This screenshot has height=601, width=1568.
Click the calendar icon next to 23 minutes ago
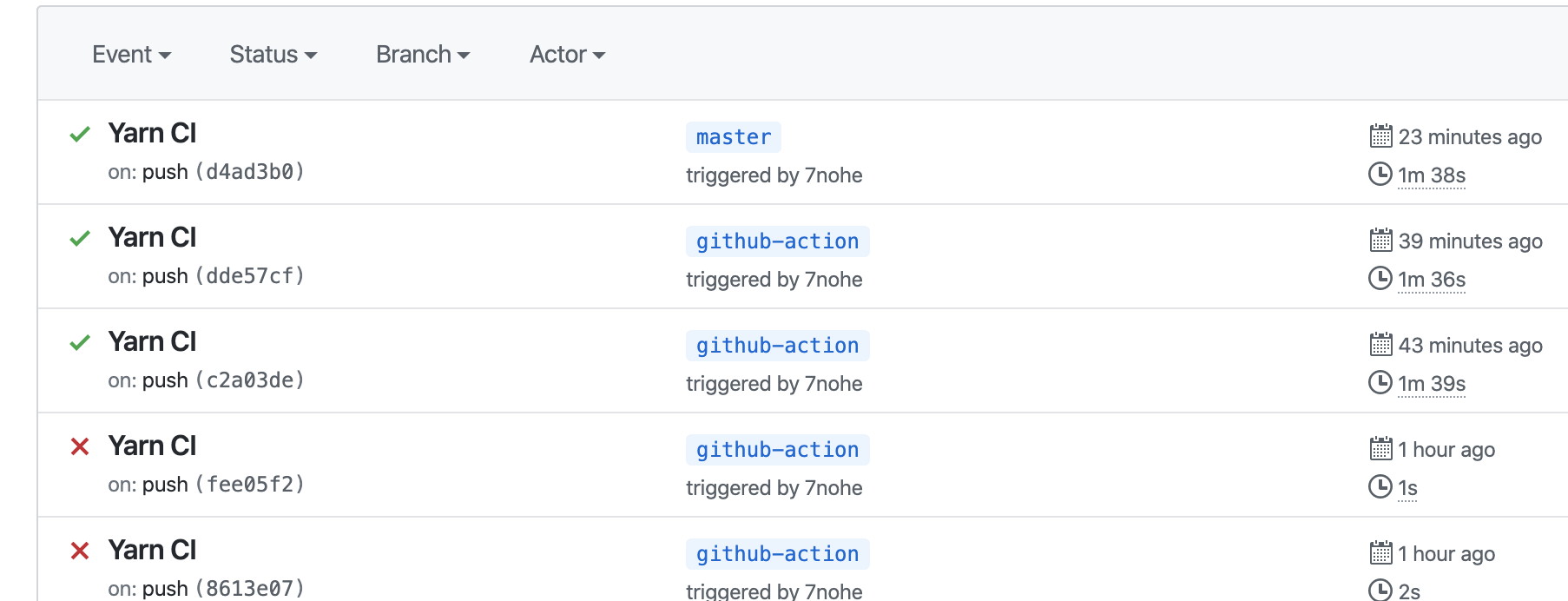coord(1380,136)
